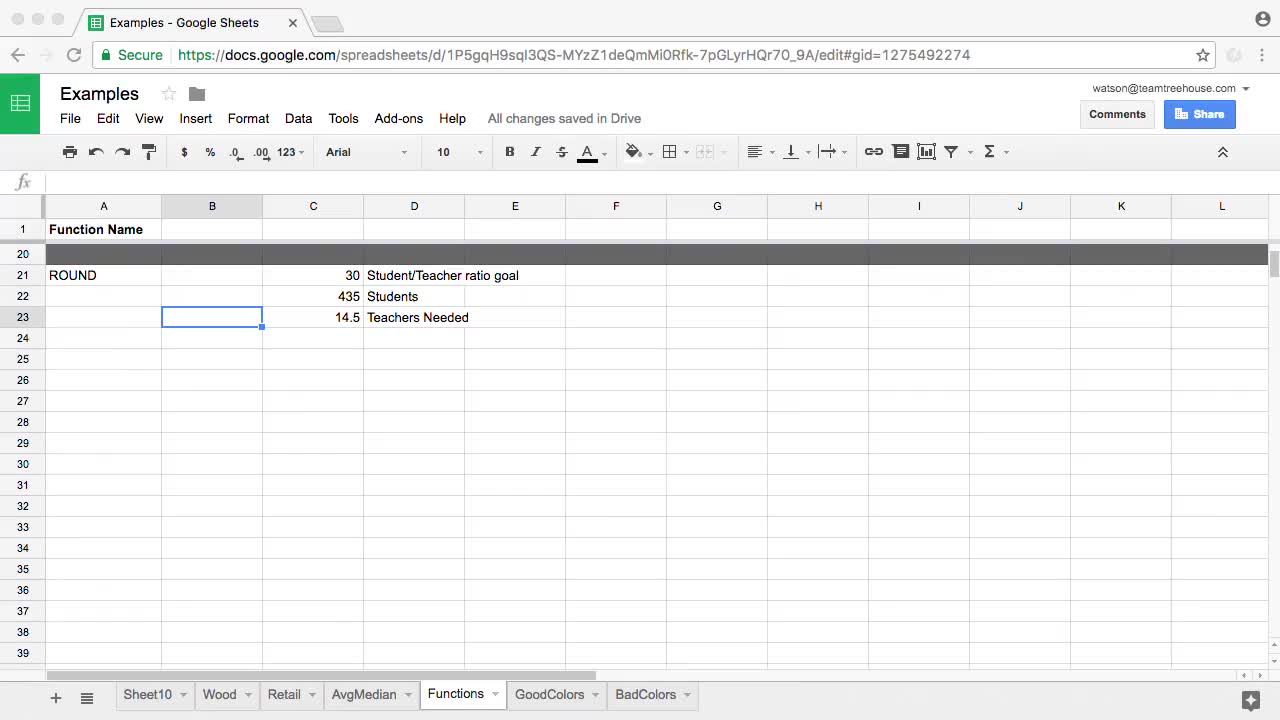Toggle bold formatting
This screenshot has width=1280, height=720.
point(510,152)
